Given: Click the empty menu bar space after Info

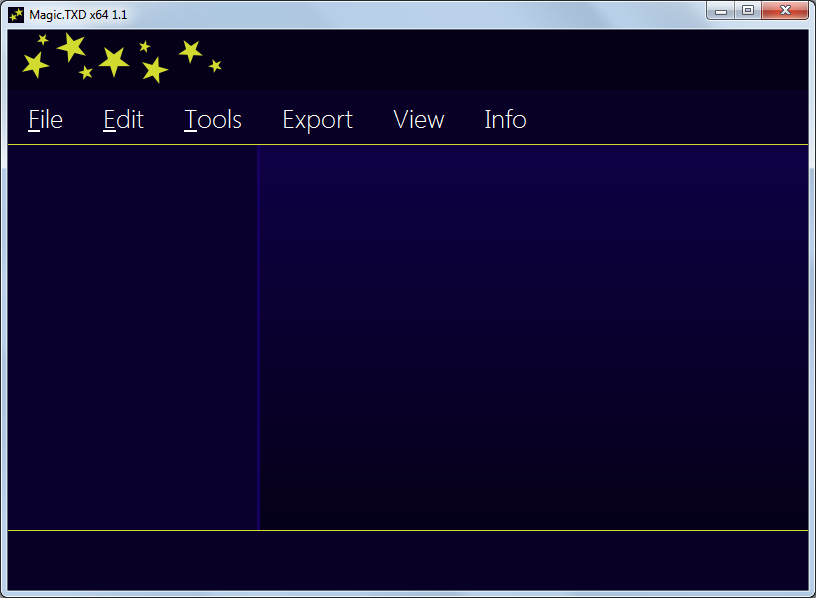Looking at the screenshot, I should coord(670,120).
